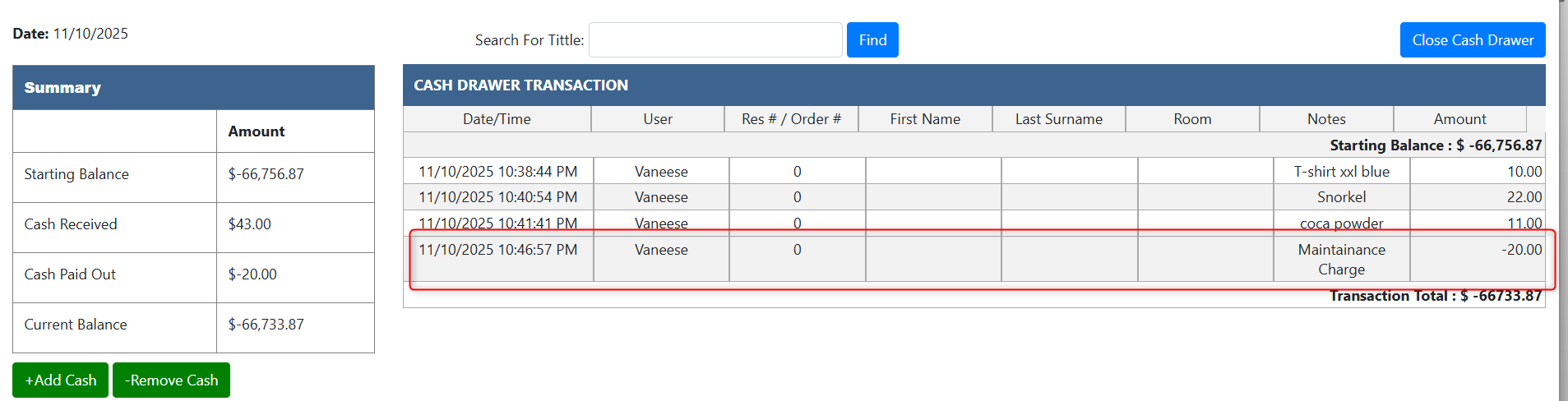Viewport: 1568px width, 401px height.
Task: Click the Date/Time column header
Action: (x=497, y=119)
